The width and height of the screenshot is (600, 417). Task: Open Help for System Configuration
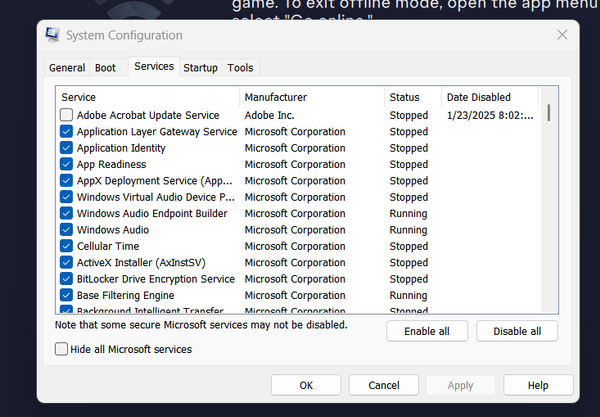[x=538, y=385]
